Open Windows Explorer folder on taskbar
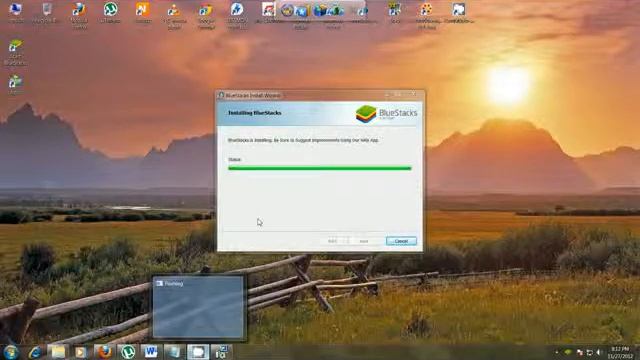The height and width of the screenshot is (360, 640). coord(58,352)
